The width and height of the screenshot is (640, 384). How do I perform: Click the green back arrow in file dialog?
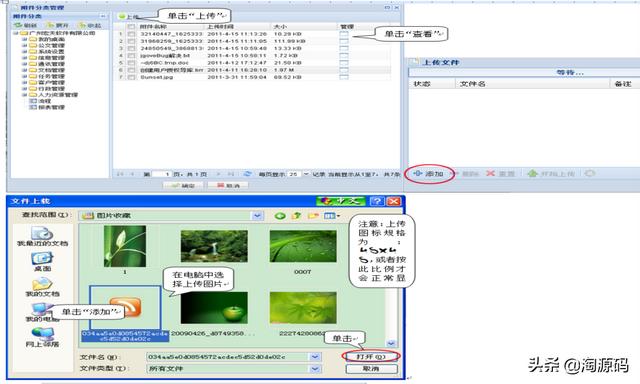click(x=280, y=215)
